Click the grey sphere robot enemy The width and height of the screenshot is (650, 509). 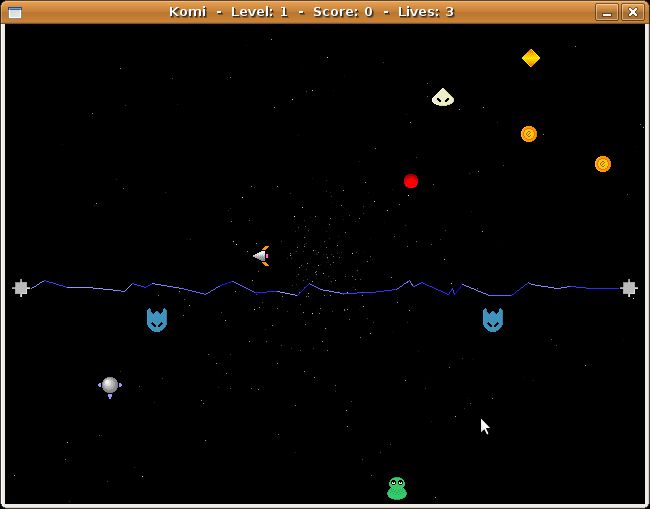[x=110, y=387]
